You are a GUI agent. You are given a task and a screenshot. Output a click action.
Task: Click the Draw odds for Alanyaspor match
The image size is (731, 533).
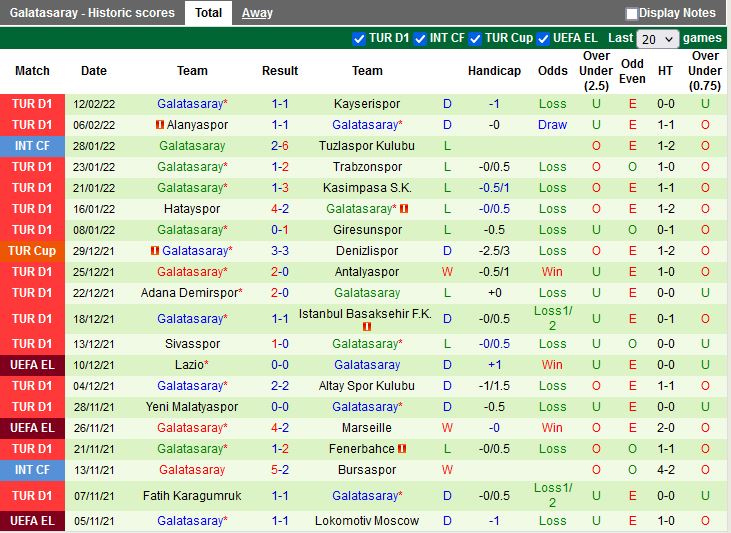(552, 125)
